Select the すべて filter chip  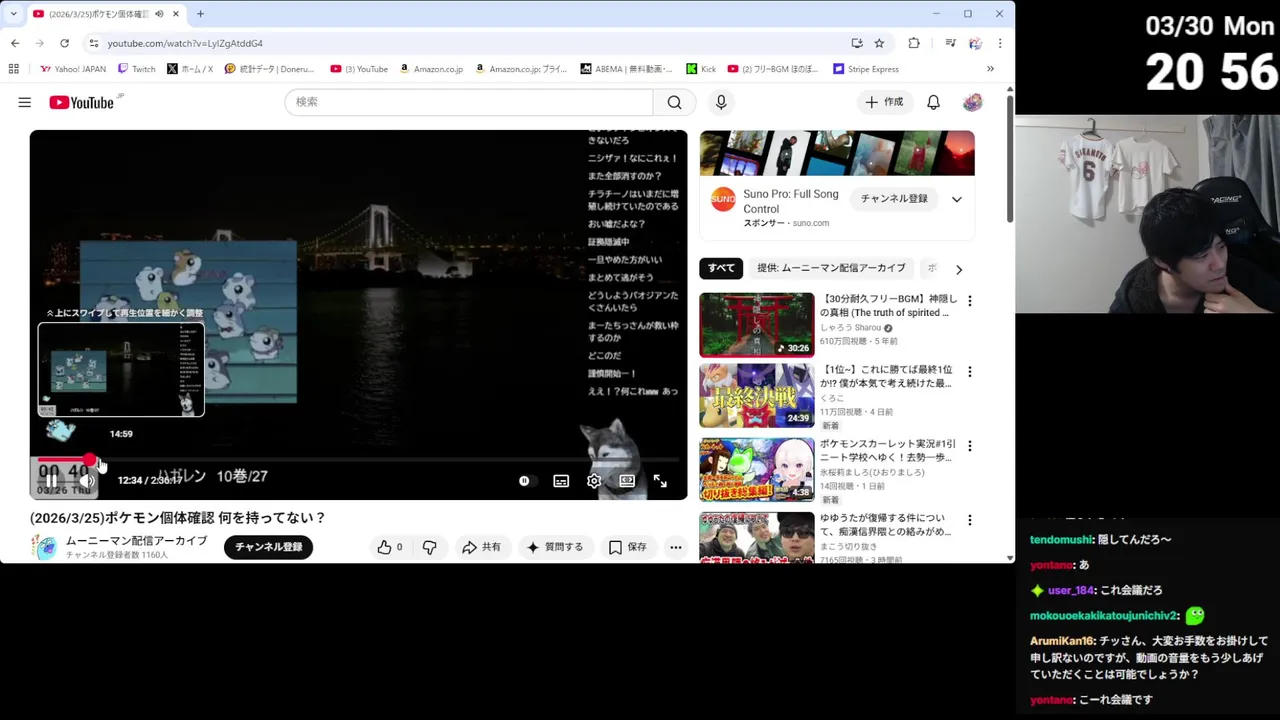721,268
